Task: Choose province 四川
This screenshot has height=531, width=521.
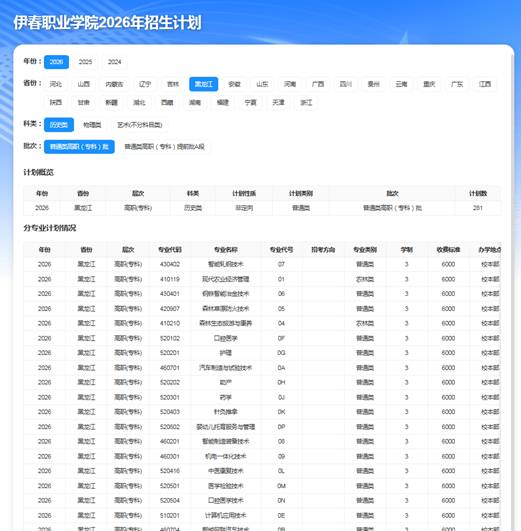Action: click(346, 84)
